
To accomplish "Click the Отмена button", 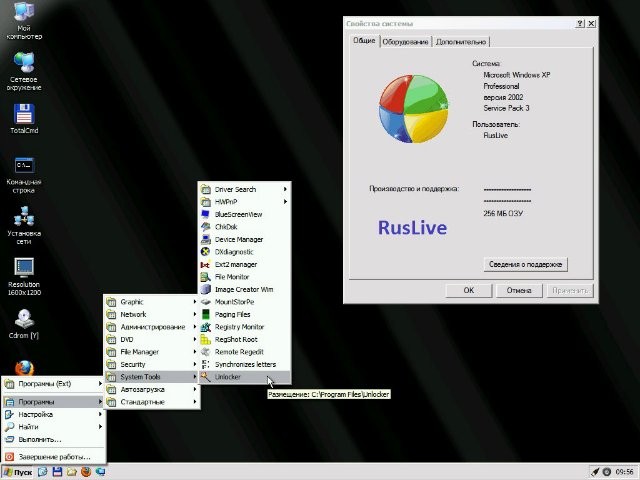I will pyautogui.click(x=519, y=290).
